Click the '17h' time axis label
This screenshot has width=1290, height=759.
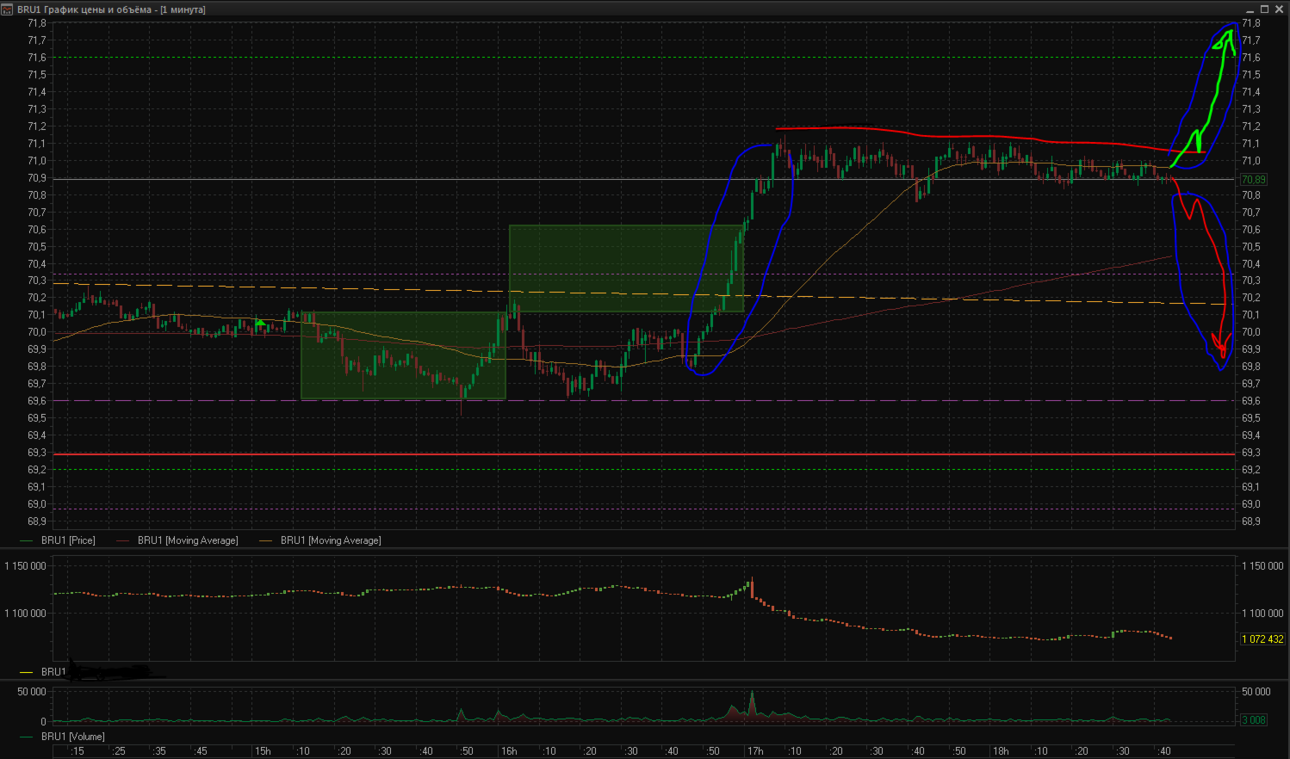[x=756, y=751]
